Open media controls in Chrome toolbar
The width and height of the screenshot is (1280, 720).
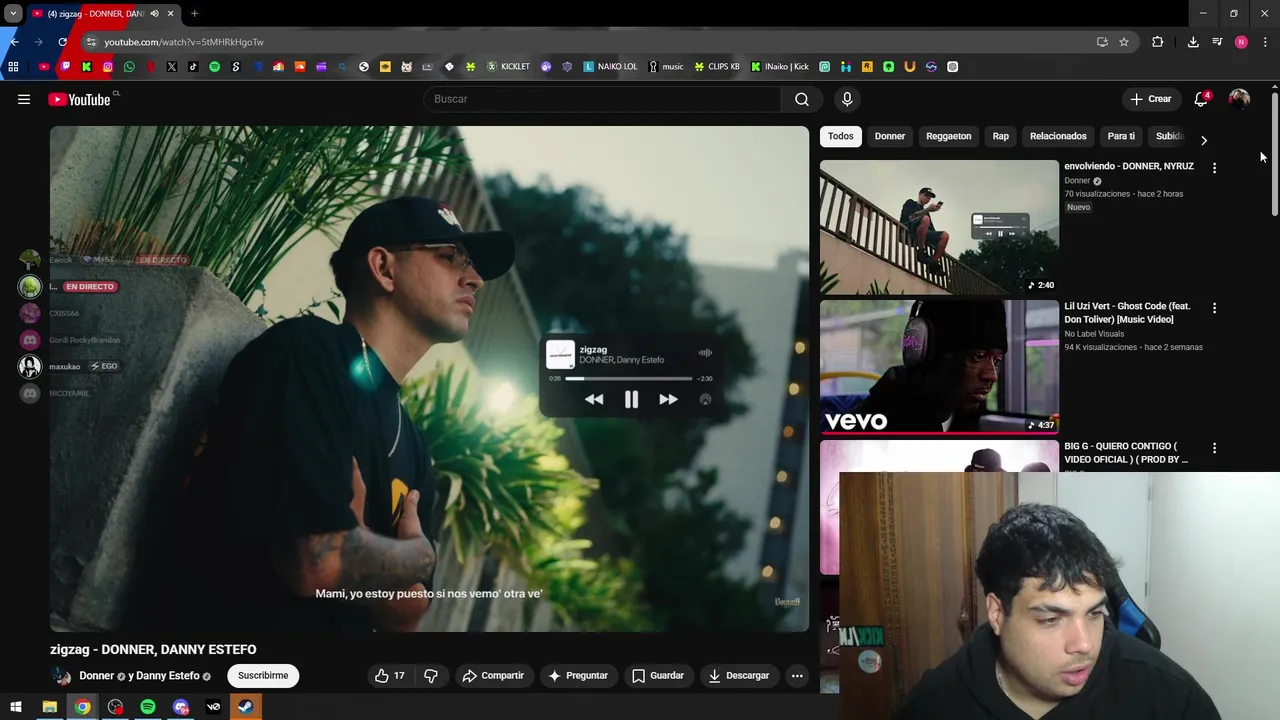[x=1217, y=42]
